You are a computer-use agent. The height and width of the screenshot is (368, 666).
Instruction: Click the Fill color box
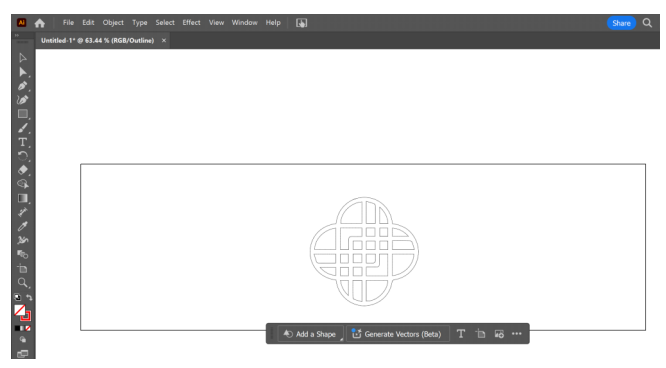point(20,310)
